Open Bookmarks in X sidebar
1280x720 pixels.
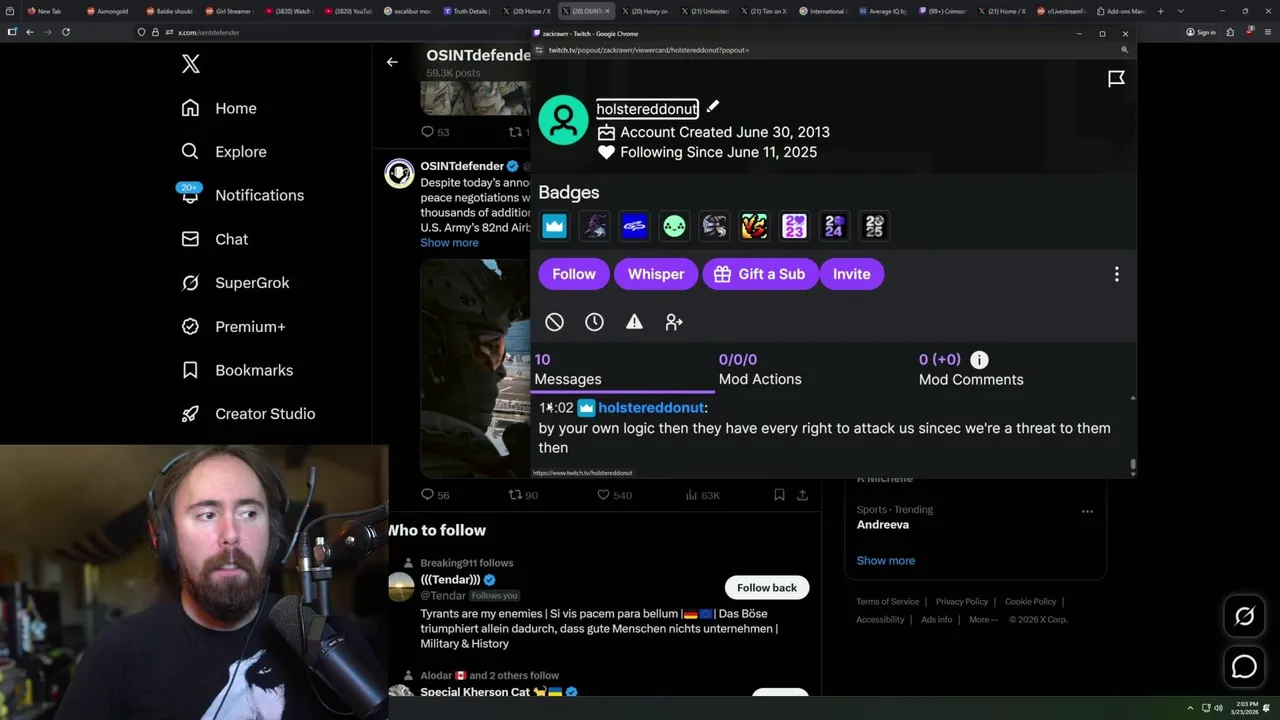click(237, 370)
